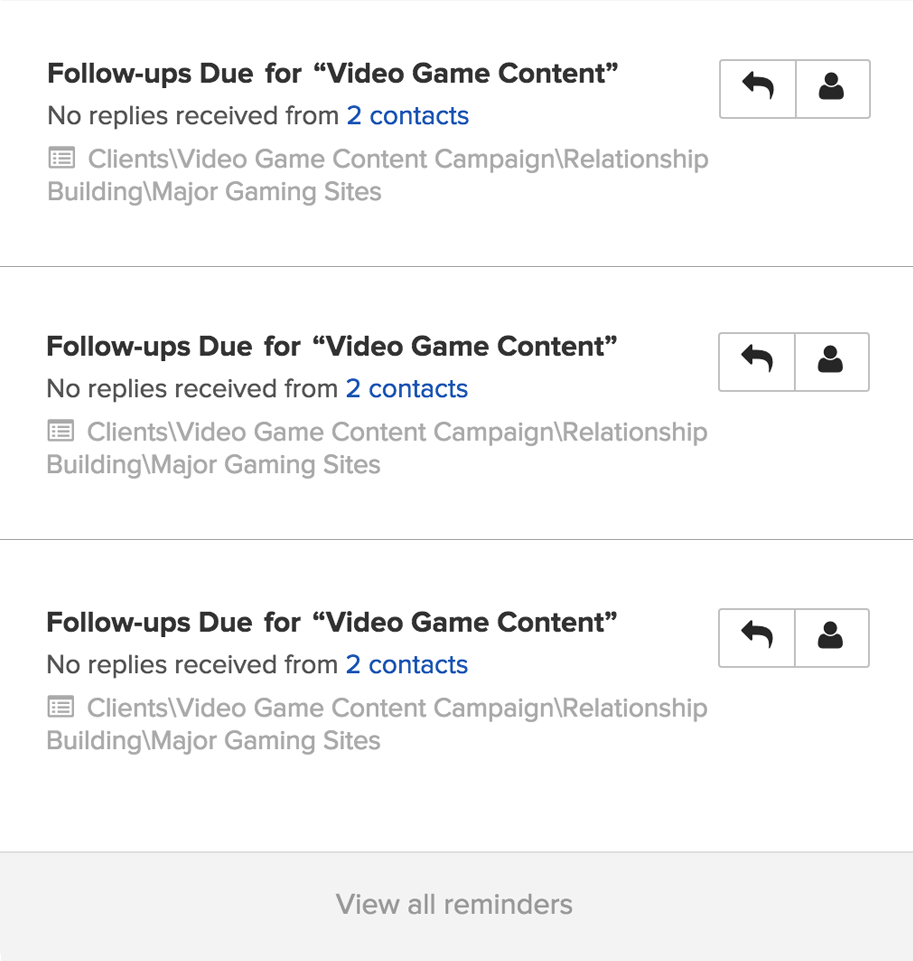Open the "2 contacts" link in the third reminder
Viewport: 913px width, 961px height.
[406, 665]
